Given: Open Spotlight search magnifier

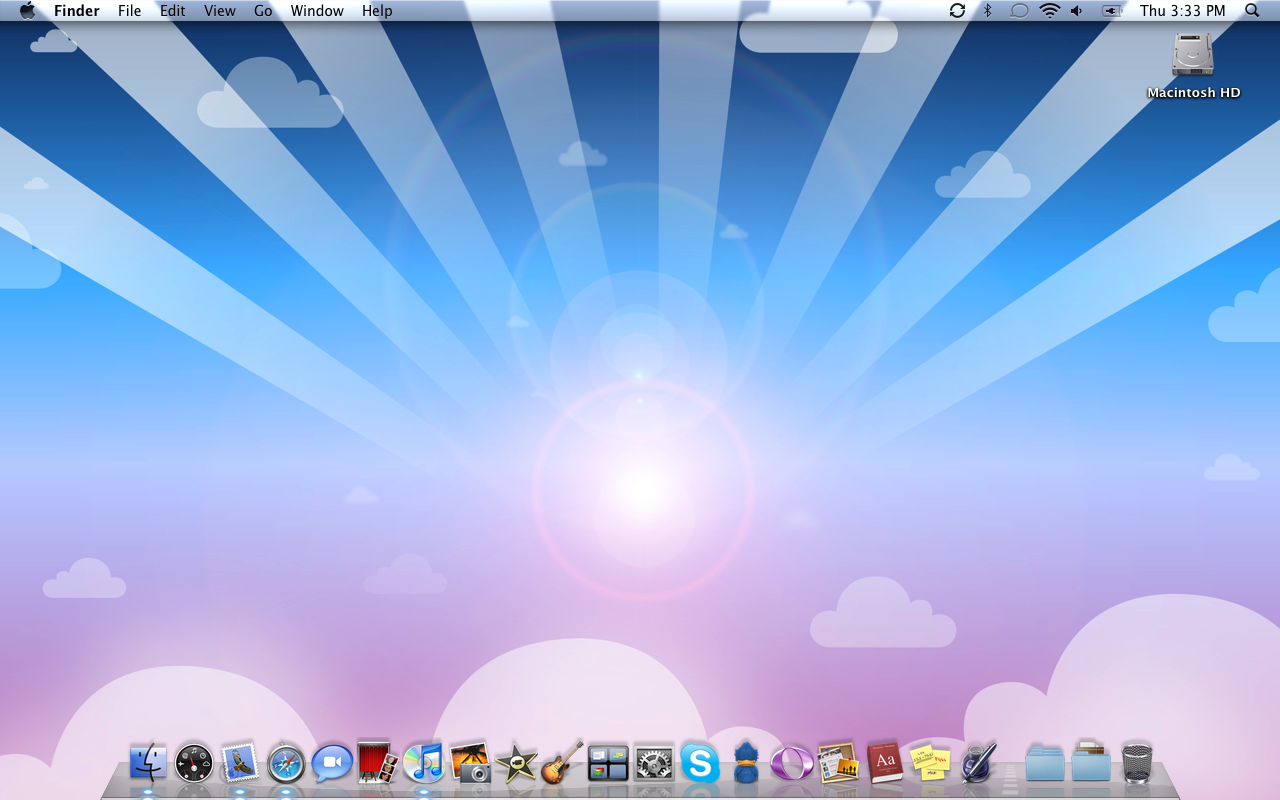Looking at the screenshot, I should tap(1252, 11).
